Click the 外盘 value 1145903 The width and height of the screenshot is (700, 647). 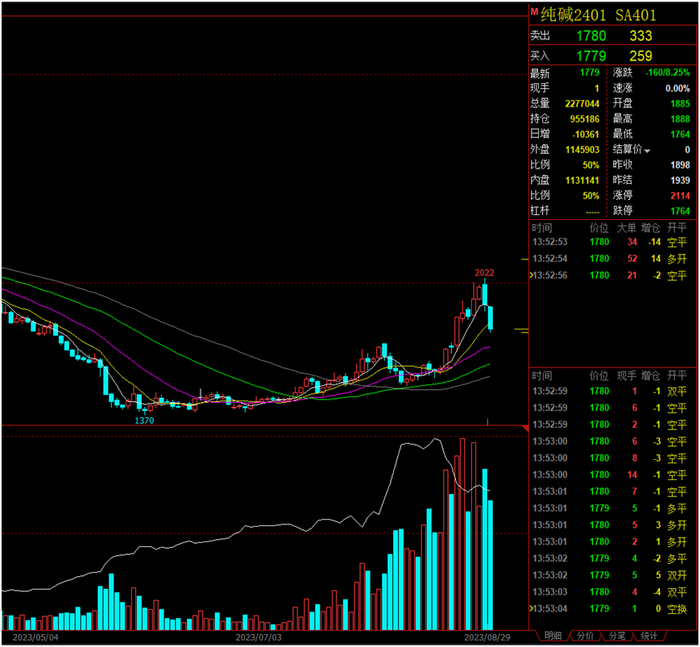click(x=582, y=150)
